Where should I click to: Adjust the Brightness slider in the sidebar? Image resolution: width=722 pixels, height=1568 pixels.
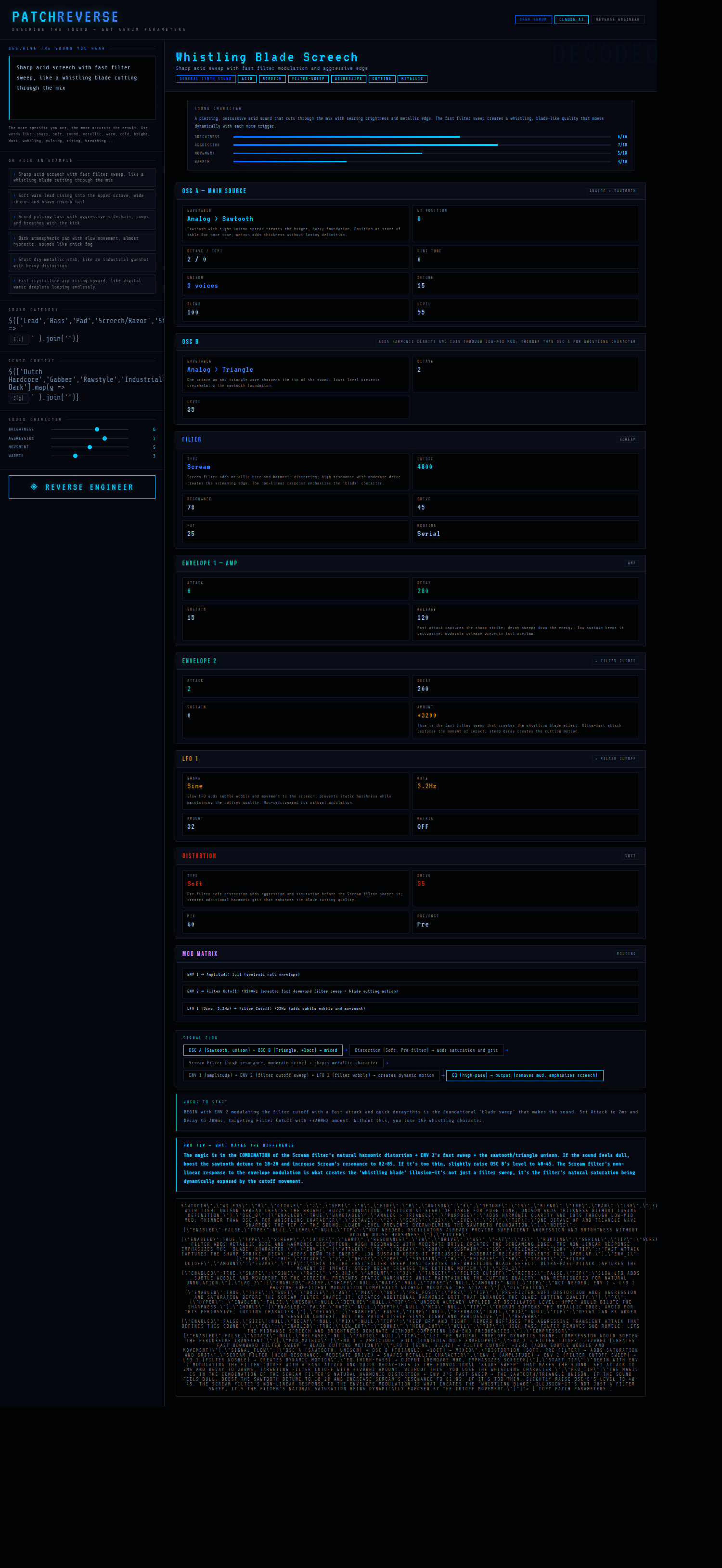(90, 429)
